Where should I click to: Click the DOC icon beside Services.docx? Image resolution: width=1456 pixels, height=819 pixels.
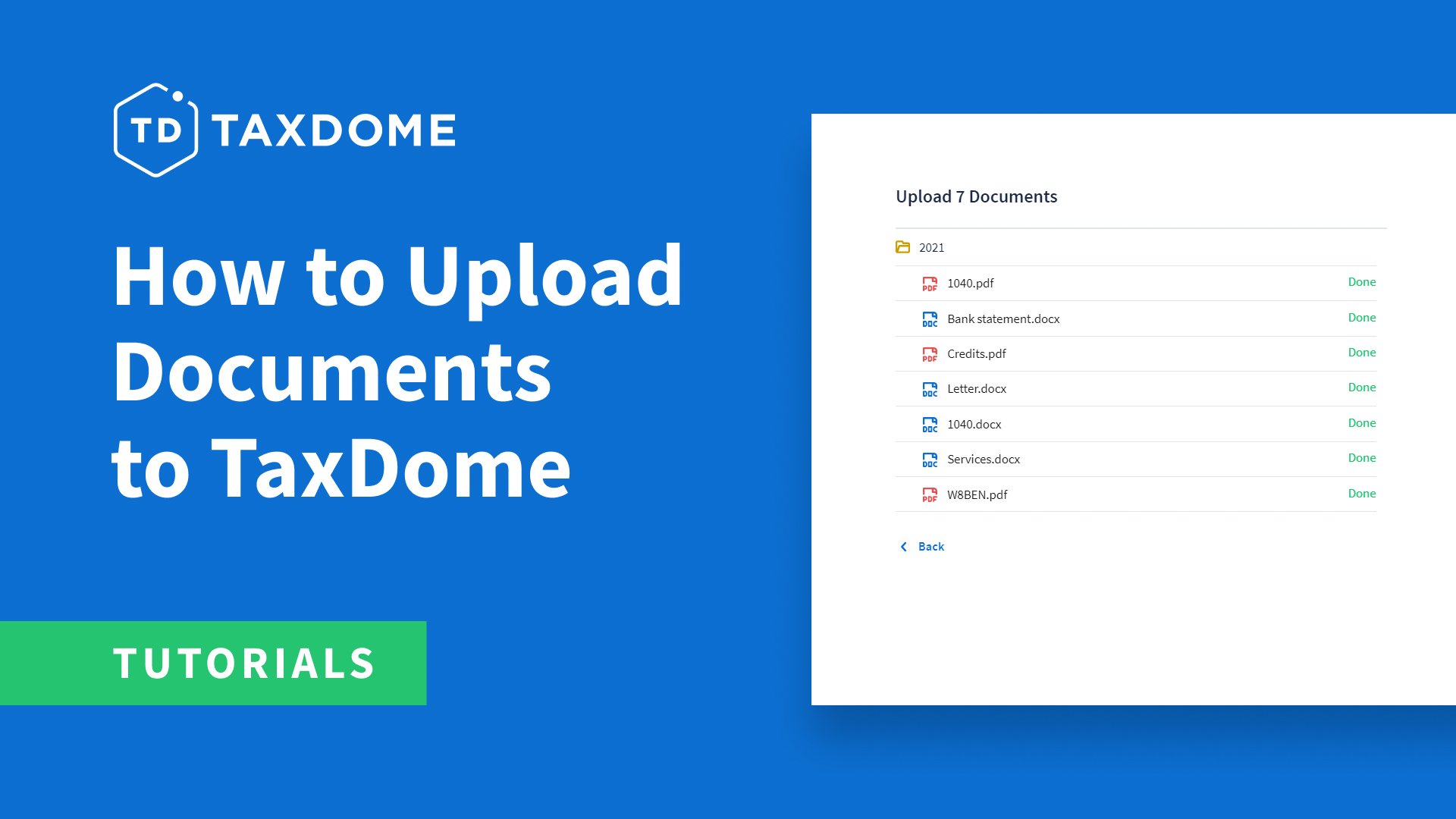pyautogui.click(x=930, y=460)
